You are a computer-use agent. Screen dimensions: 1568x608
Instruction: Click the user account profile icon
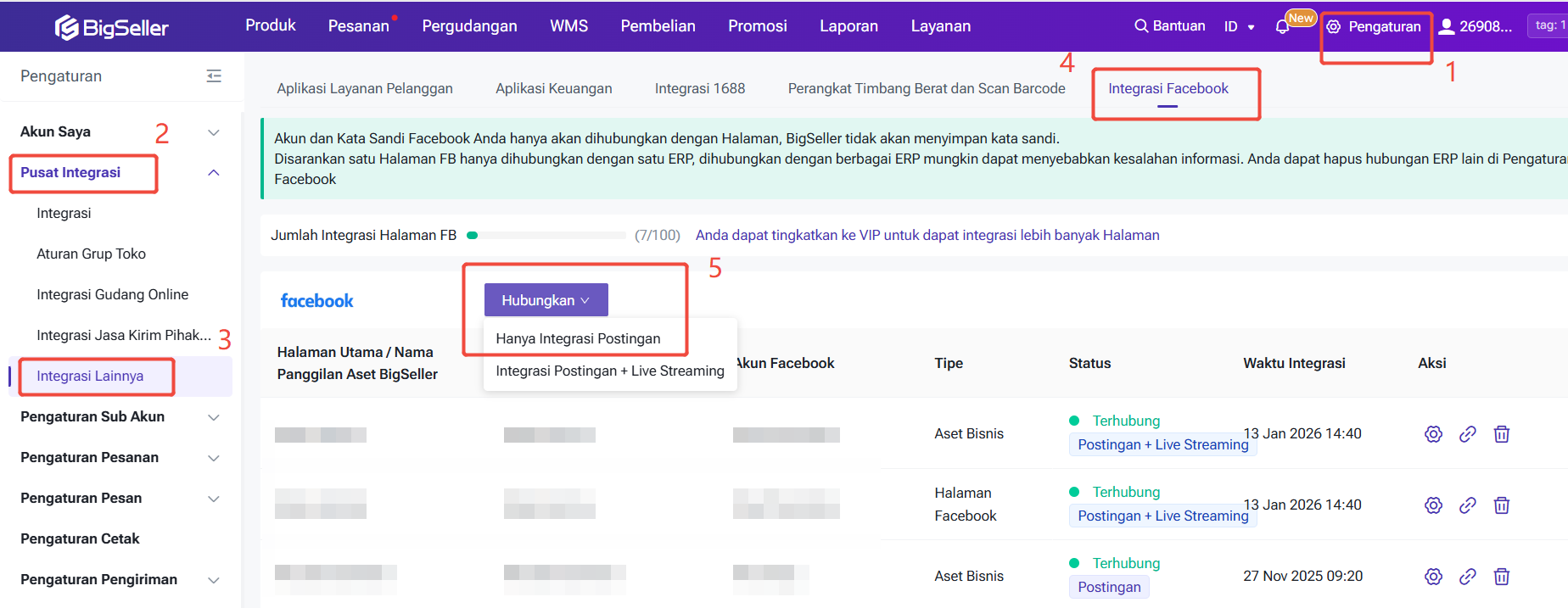pyautogui.click(x=1447, y=26)
